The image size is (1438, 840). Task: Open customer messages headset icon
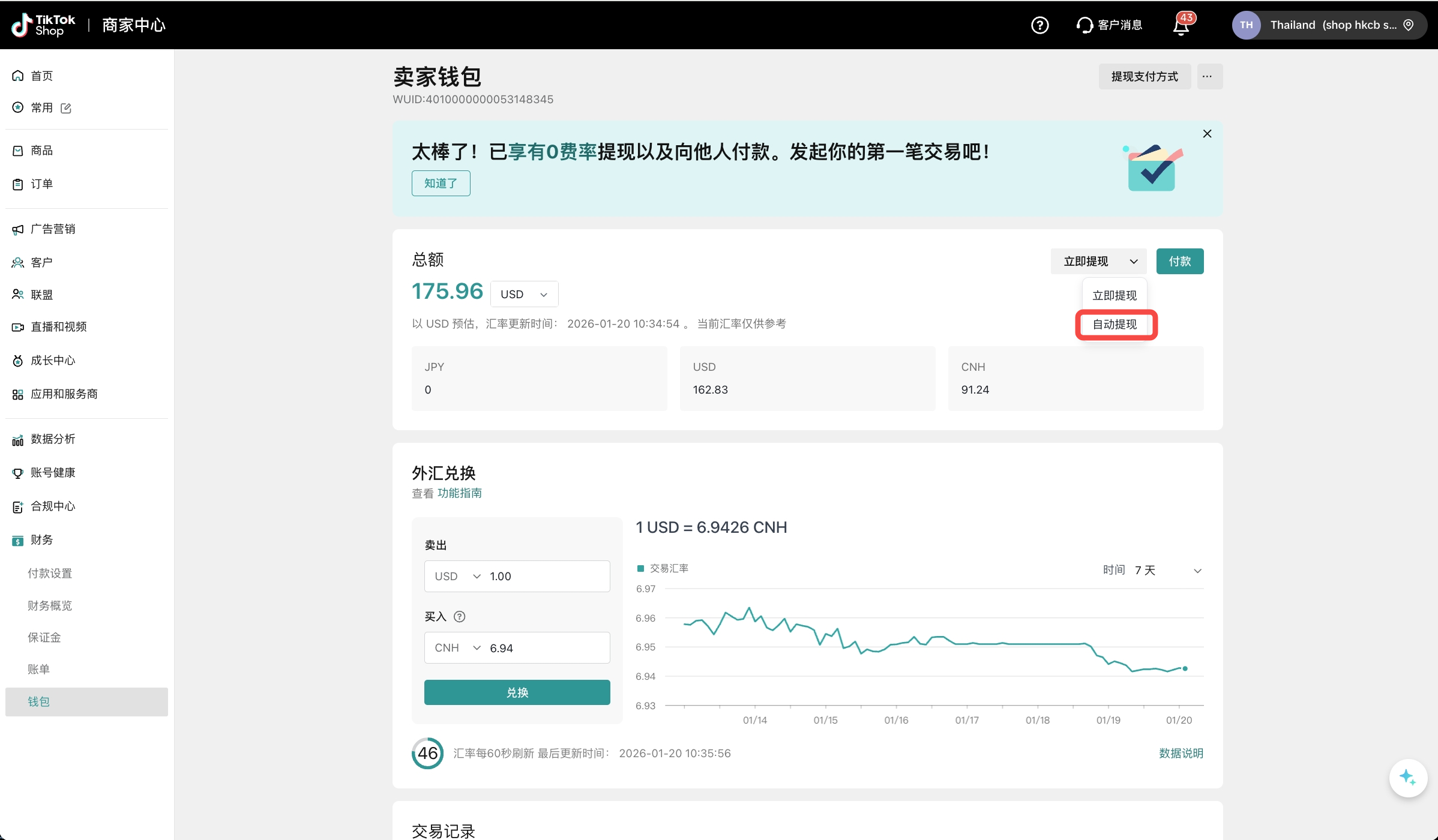(x=1085, y=25)
